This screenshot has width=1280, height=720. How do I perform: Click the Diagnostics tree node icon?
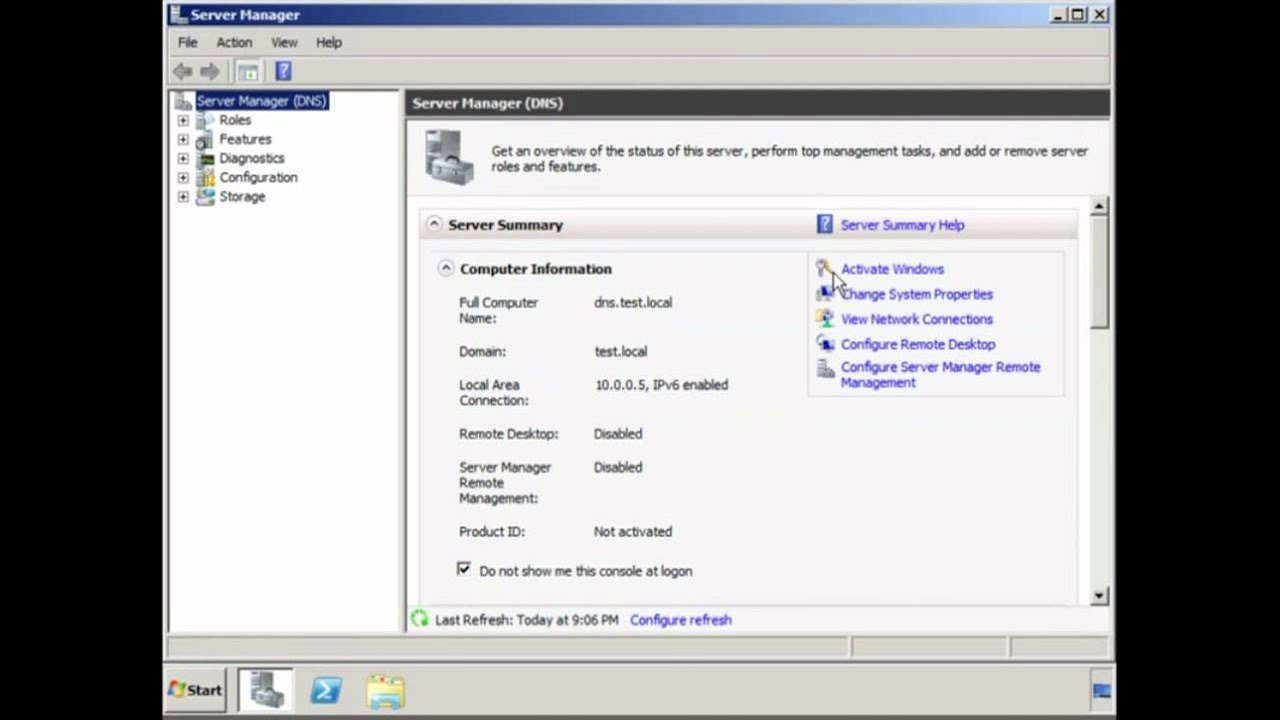point(205,158)
